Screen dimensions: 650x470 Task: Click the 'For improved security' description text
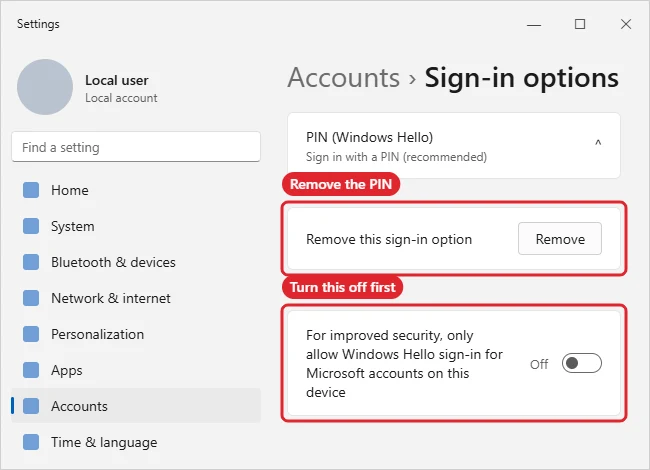click(x=404, y=363)
